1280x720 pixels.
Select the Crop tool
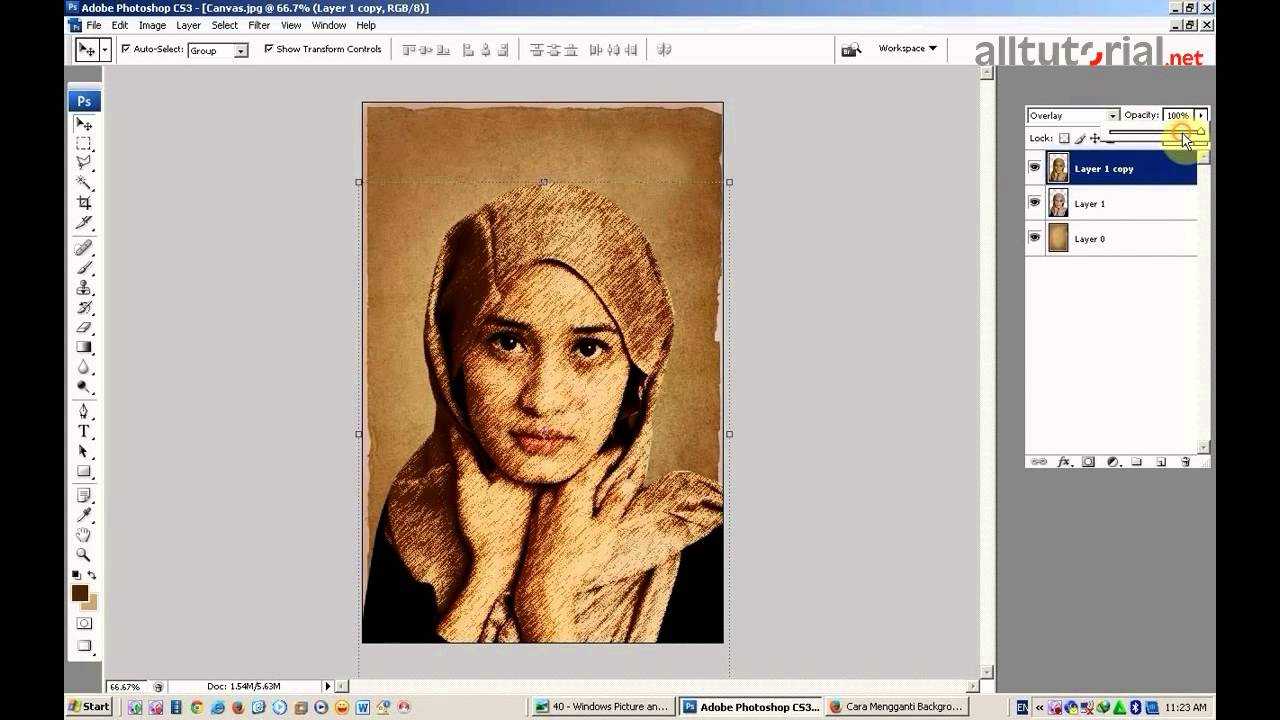84,203
